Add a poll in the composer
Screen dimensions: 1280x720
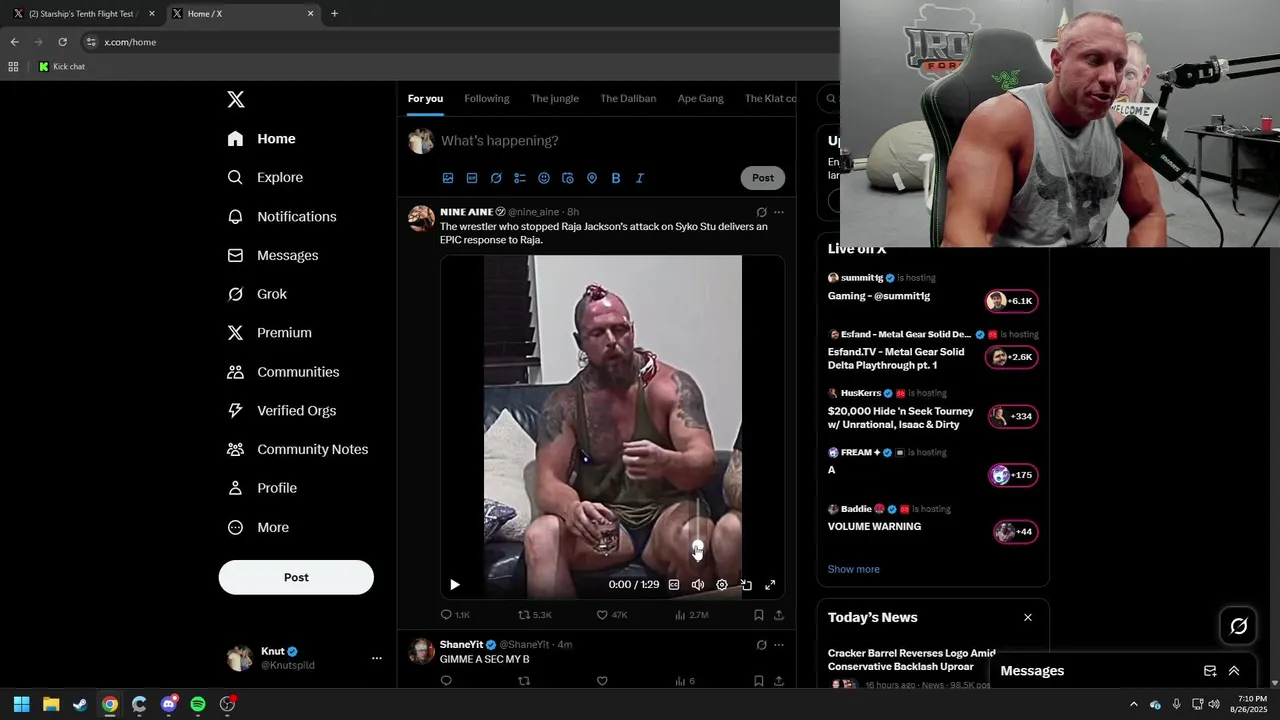pos(520,178)
